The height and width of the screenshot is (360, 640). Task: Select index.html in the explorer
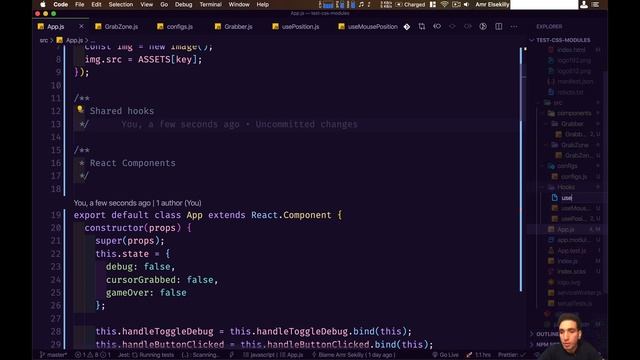tap(571, 50)
